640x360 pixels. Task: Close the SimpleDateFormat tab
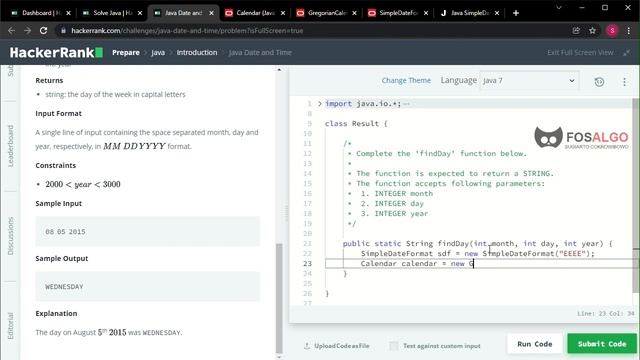tap(426, 13)
